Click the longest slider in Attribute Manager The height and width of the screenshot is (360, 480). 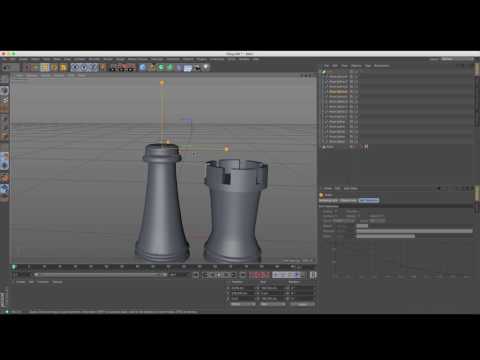(414, 231)
